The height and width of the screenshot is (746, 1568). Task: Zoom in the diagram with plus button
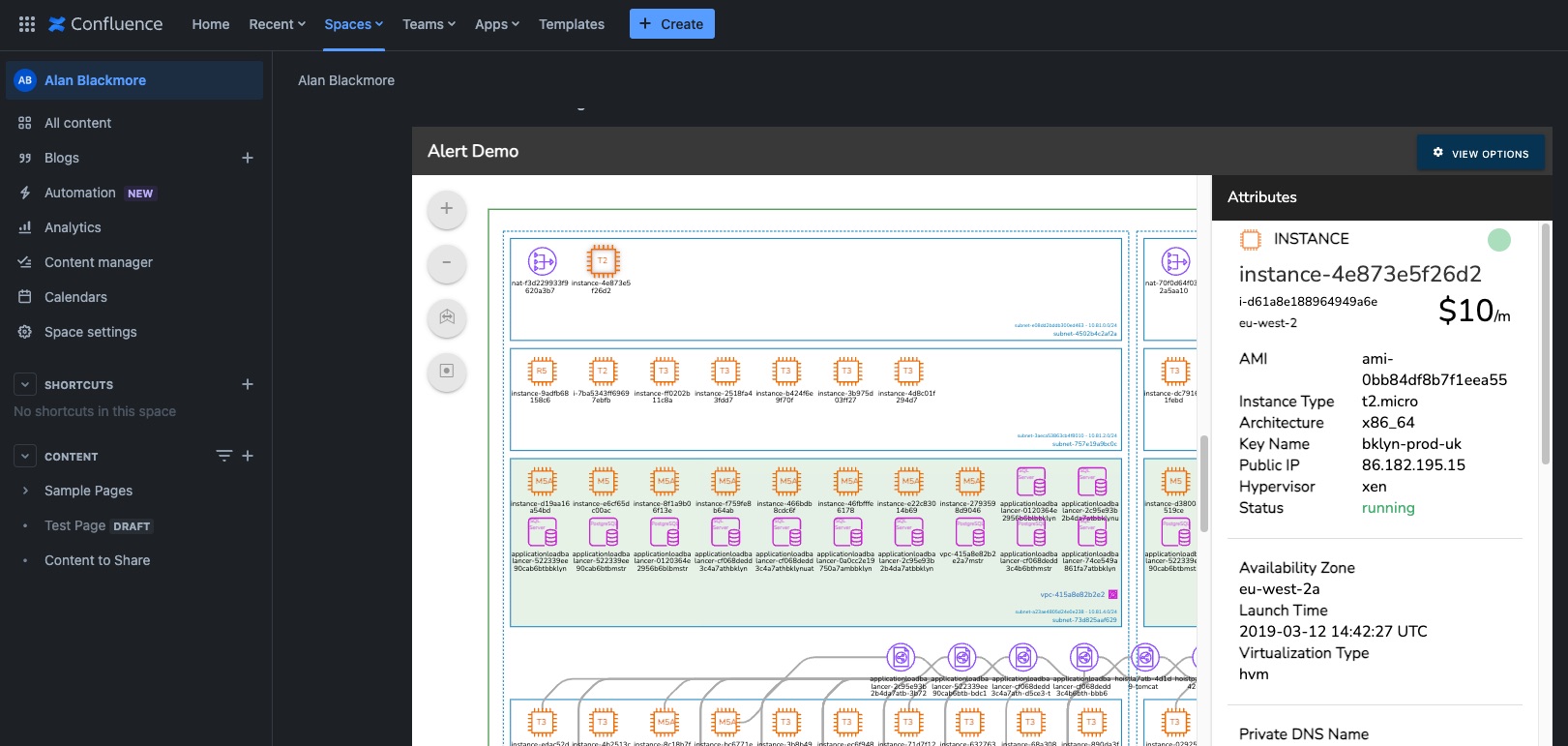[447, 209]
